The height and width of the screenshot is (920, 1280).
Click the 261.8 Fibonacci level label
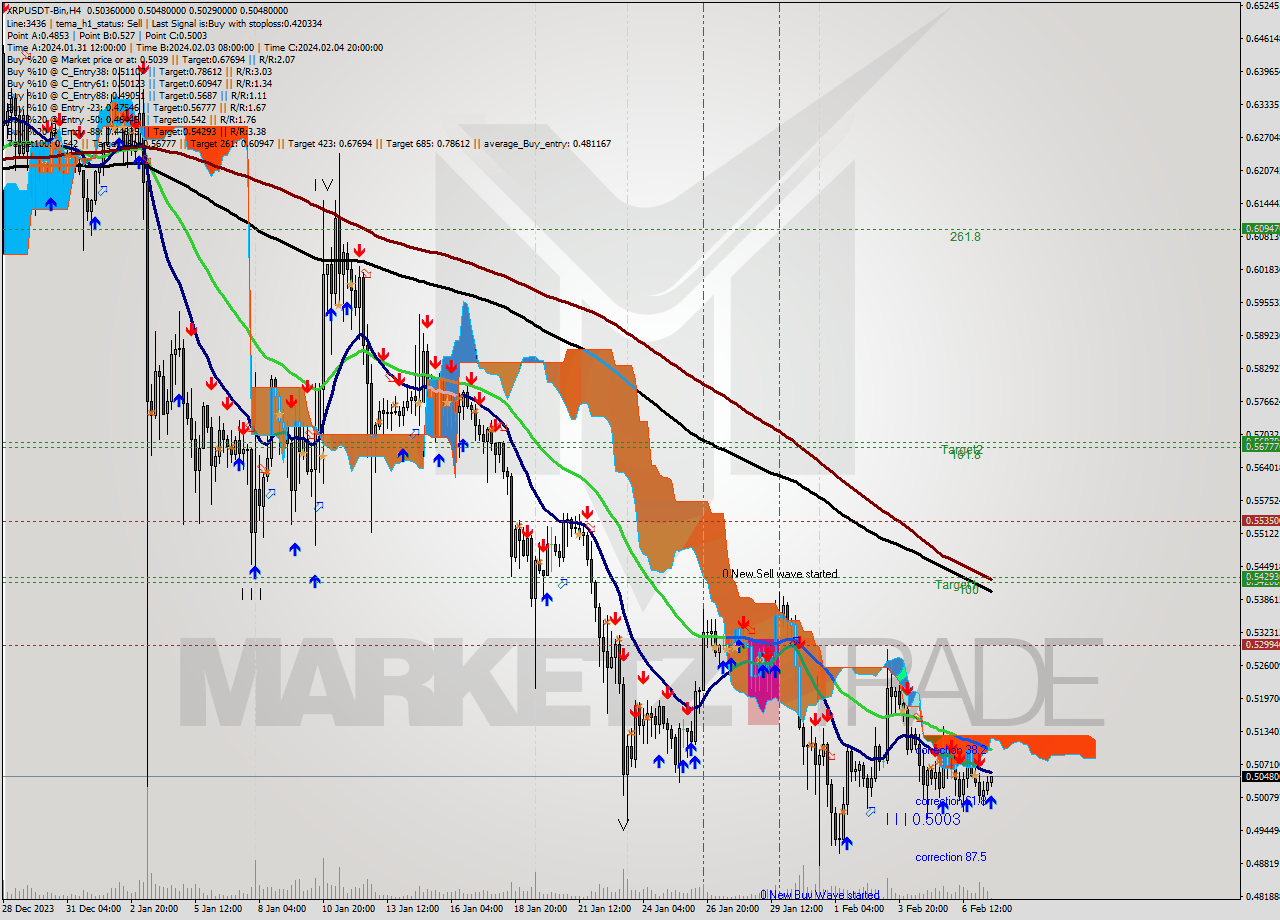pyautogui.click(x=965, y=237)
